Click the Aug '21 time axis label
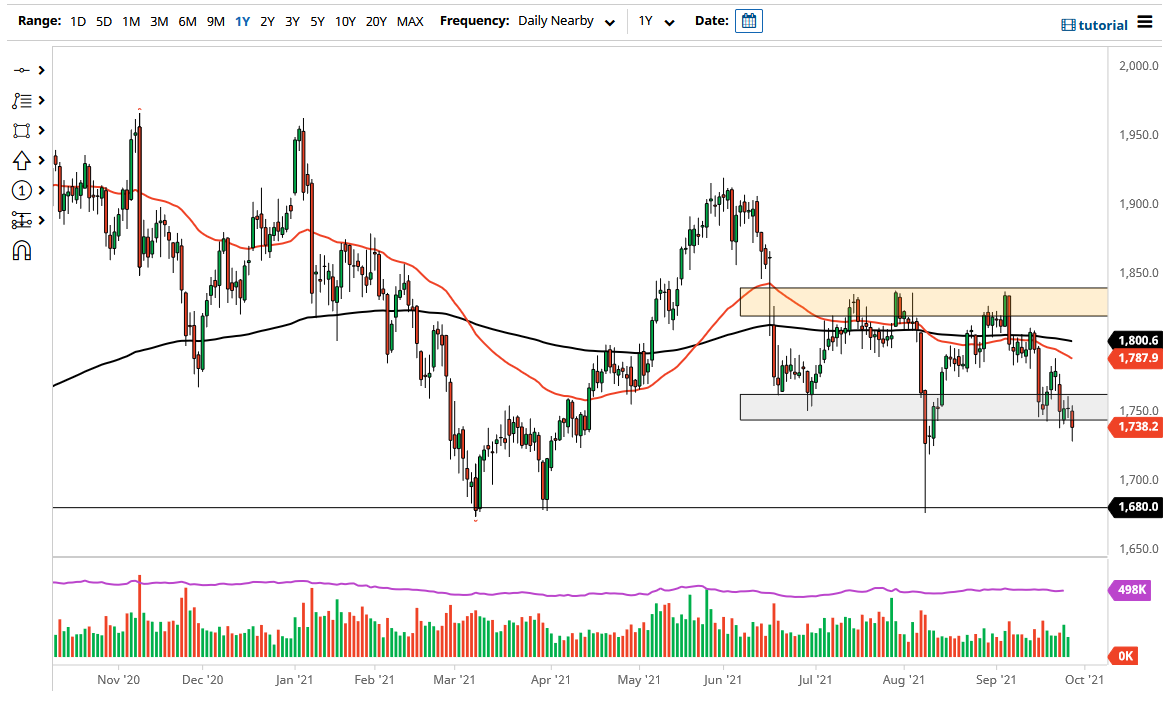Screen dimensions: 1167x702 point(904,680)
